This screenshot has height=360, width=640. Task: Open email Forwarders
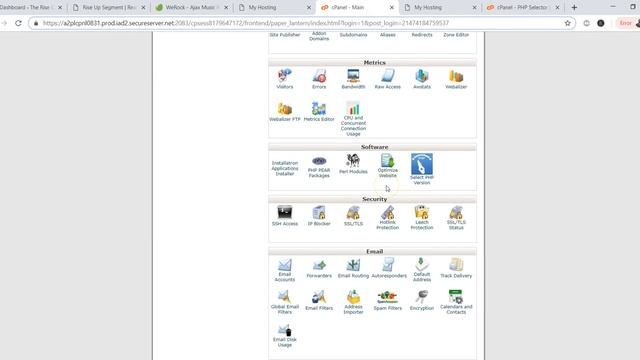[x=319, y=269]
